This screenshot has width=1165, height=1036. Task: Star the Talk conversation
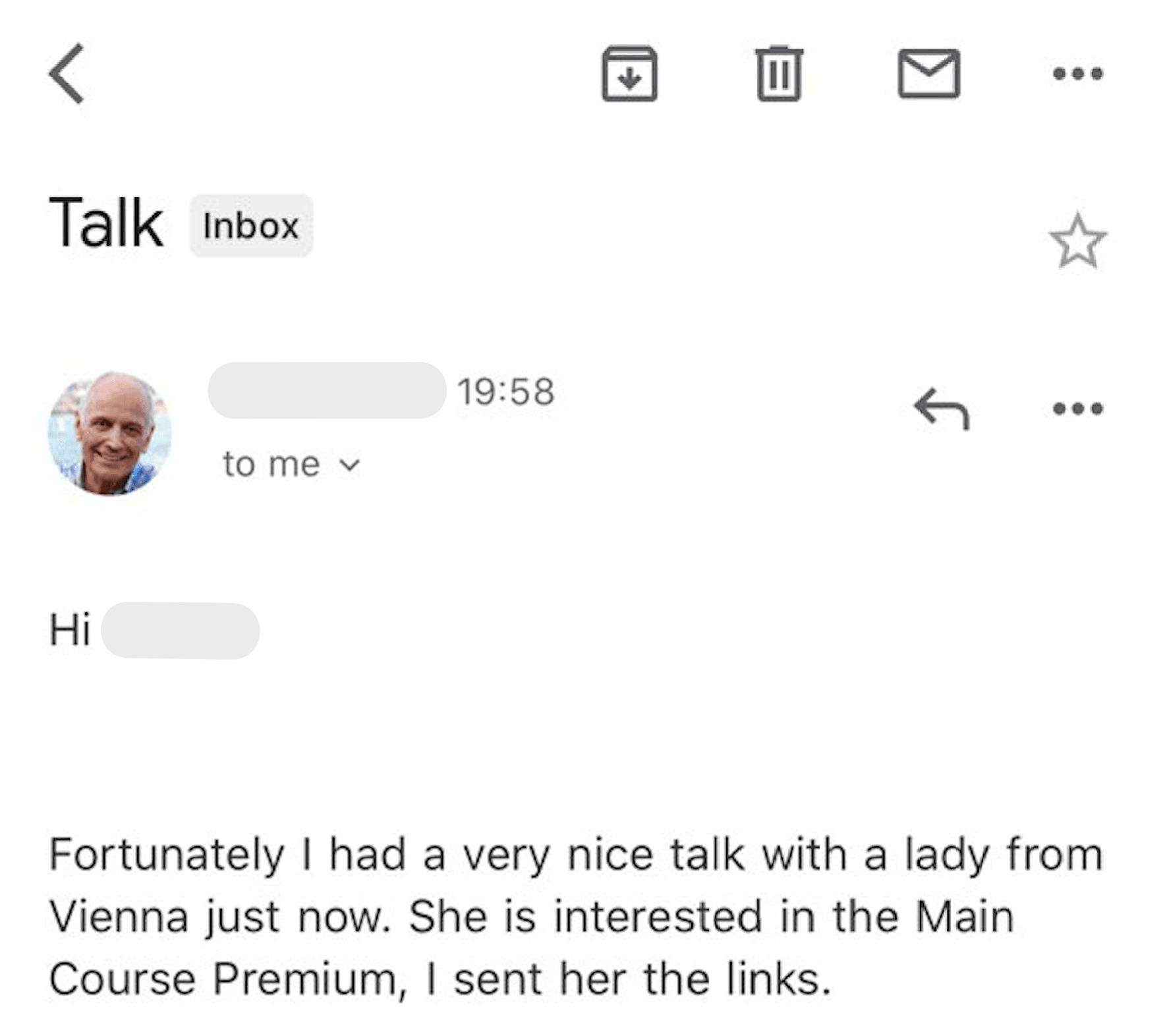(1077, 241)
